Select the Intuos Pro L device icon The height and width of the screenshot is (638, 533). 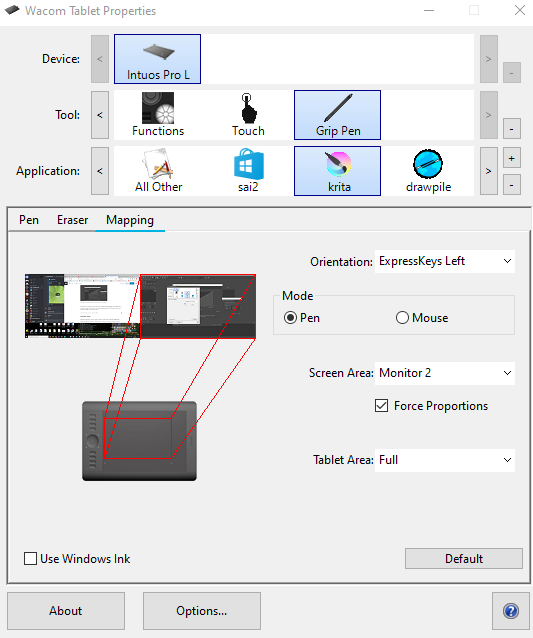[x=157, y=59]
